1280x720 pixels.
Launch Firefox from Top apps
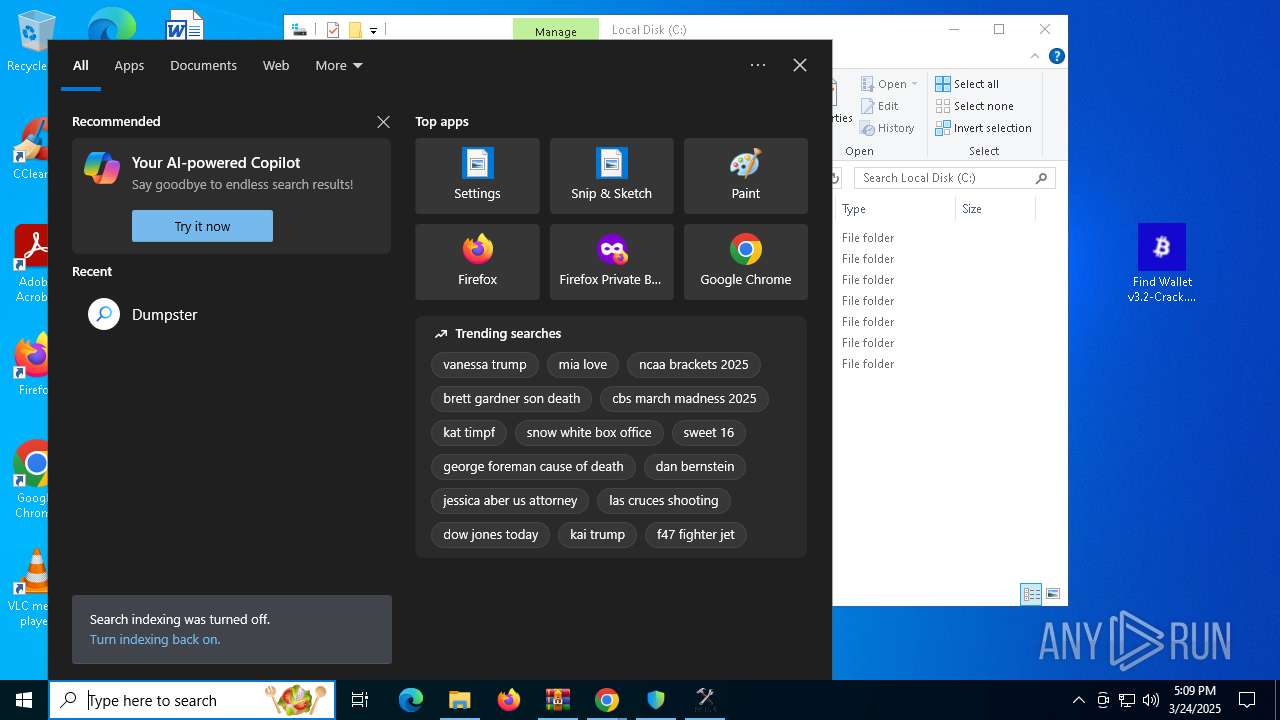coord(477,262)
